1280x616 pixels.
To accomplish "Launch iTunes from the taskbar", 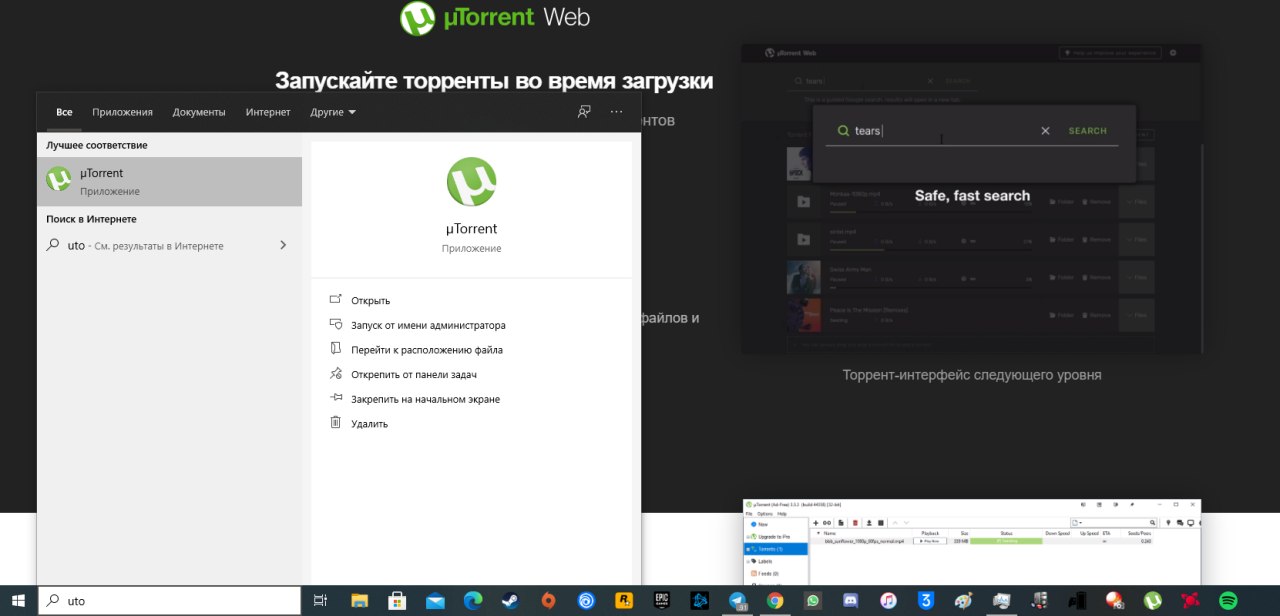I will click(889, 601).
